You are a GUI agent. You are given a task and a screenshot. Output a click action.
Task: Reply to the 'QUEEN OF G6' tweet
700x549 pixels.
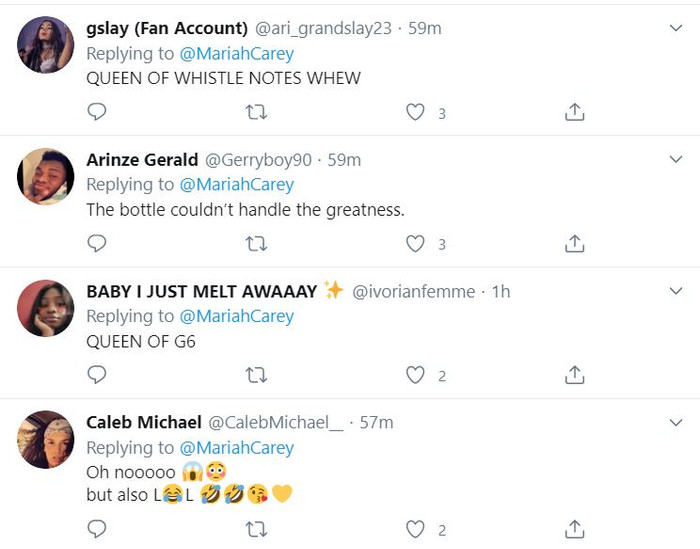[x=97, y=375]
